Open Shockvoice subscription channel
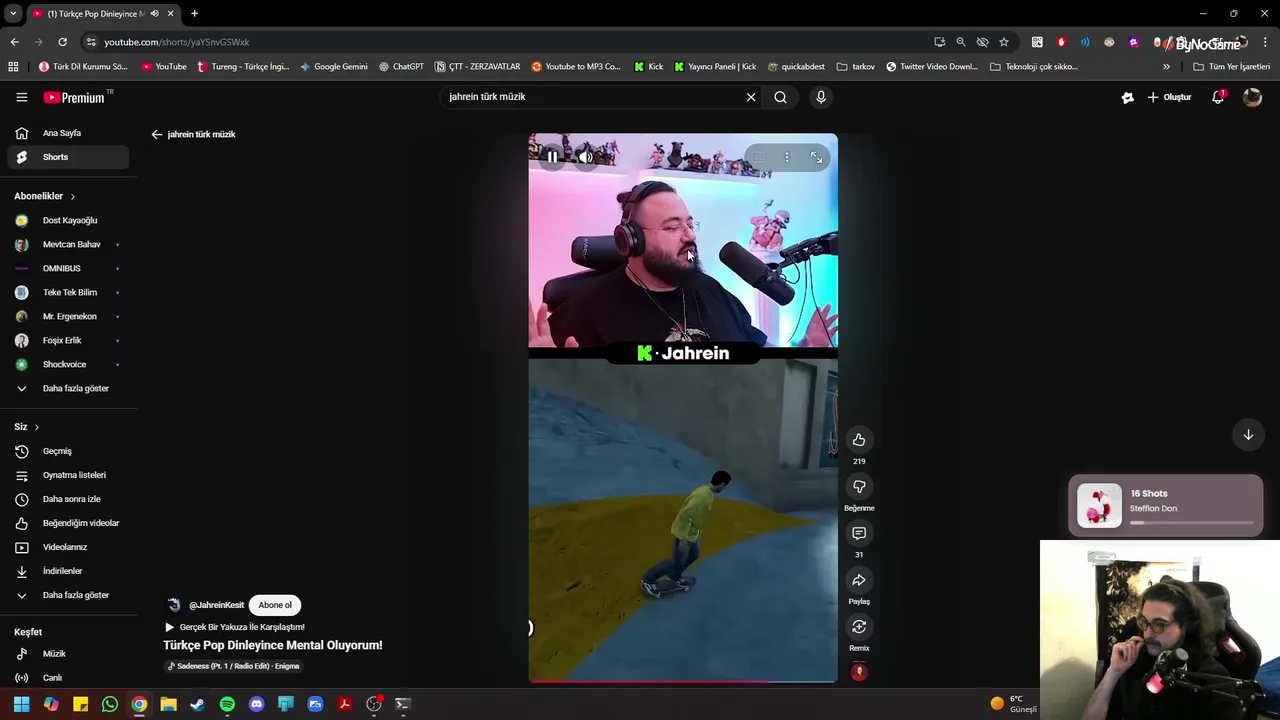1280x720 pixels. click(x=68, y=364)
